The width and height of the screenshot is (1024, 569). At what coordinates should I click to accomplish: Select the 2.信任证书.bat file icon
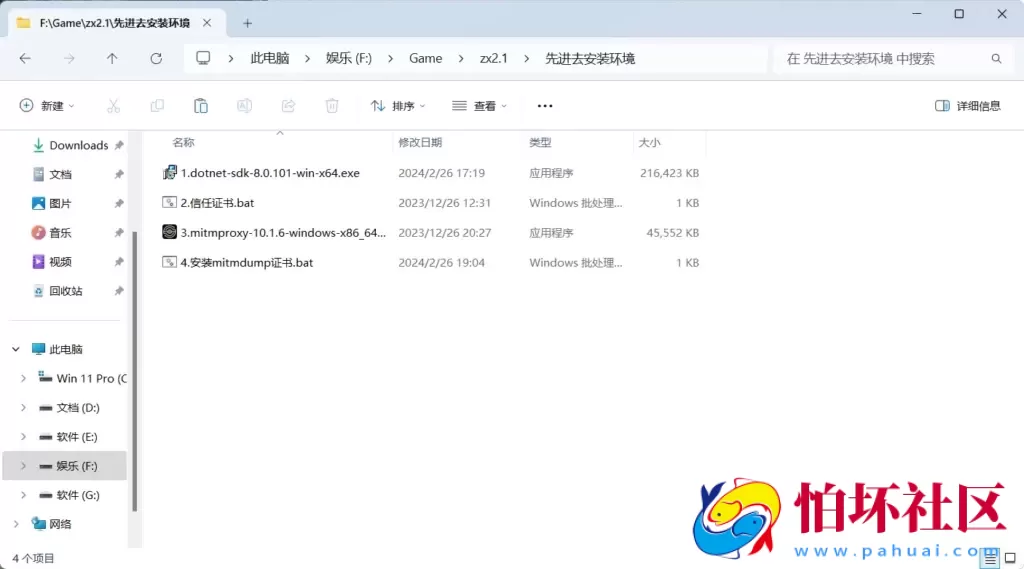coord(169,203)
